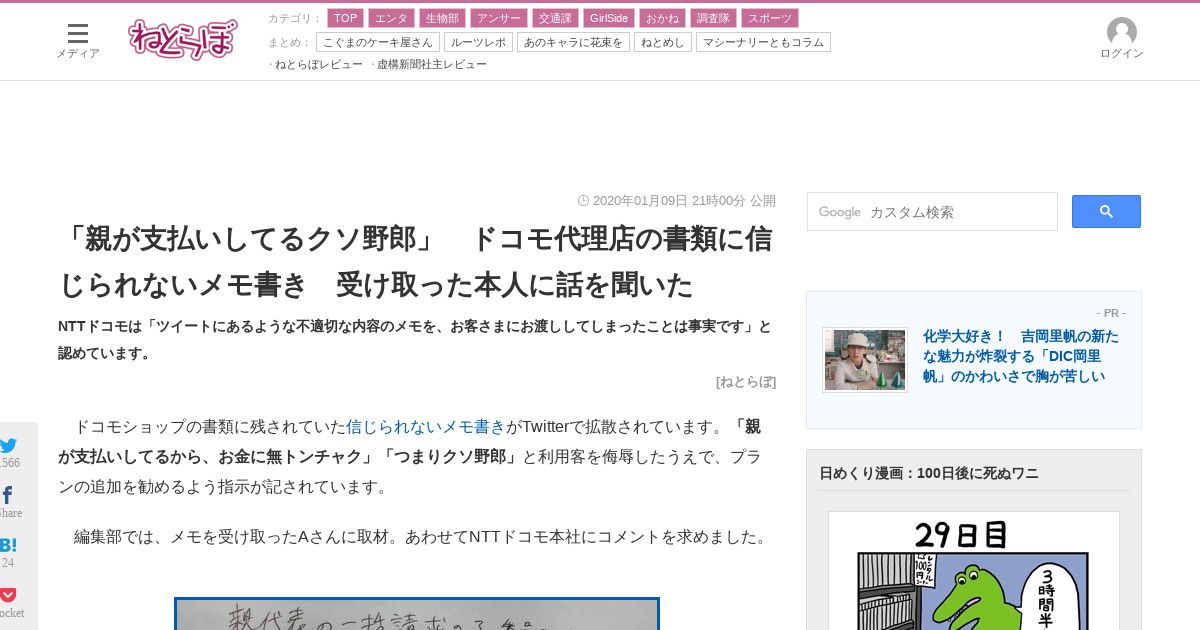This screenshot has height=630, width=1200.
Task: Click the handwritten memo photo
Action: click(x=417, y=614)
